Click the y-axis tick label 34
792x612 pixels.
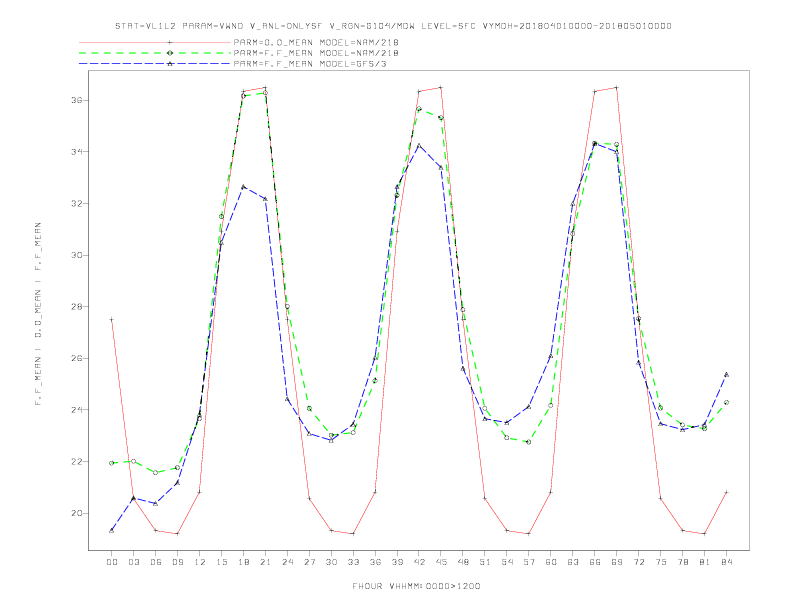coord(77,152)
